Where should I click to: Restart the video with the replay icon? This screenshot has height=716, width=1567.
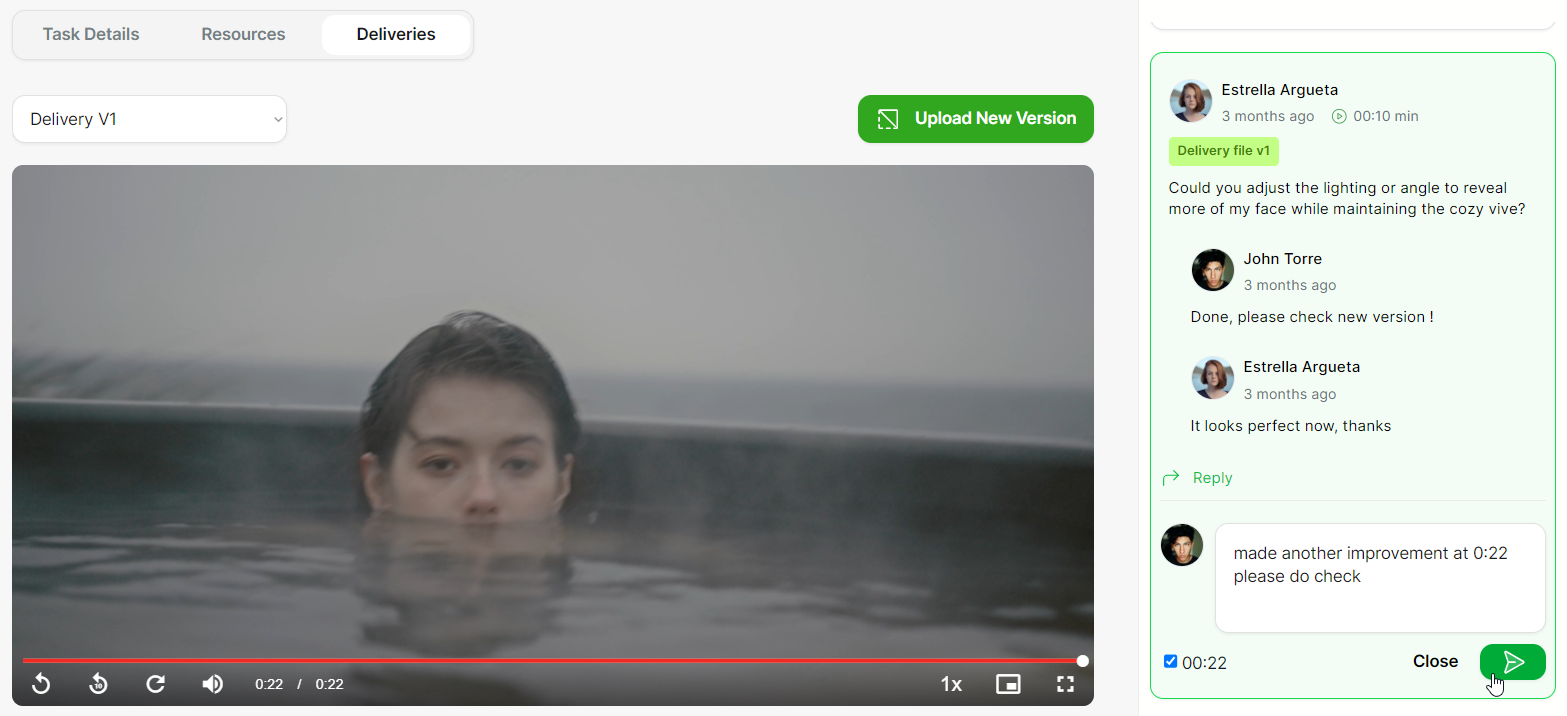point(41,684)
